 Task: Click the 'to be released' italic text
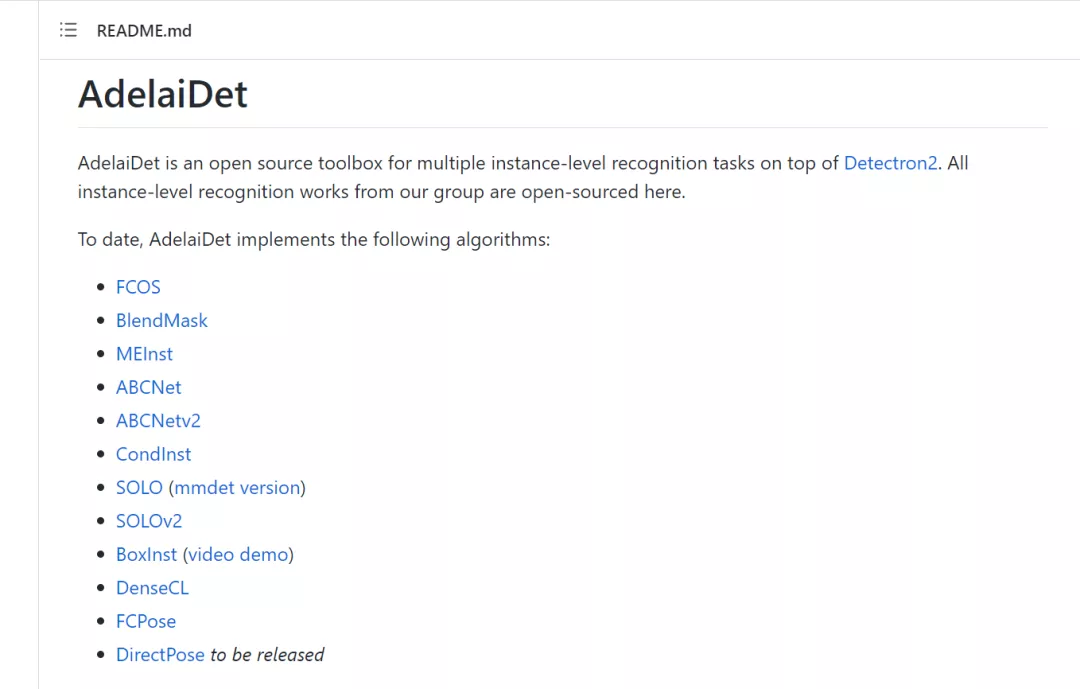pyautogui.click(x=267, y=655)
